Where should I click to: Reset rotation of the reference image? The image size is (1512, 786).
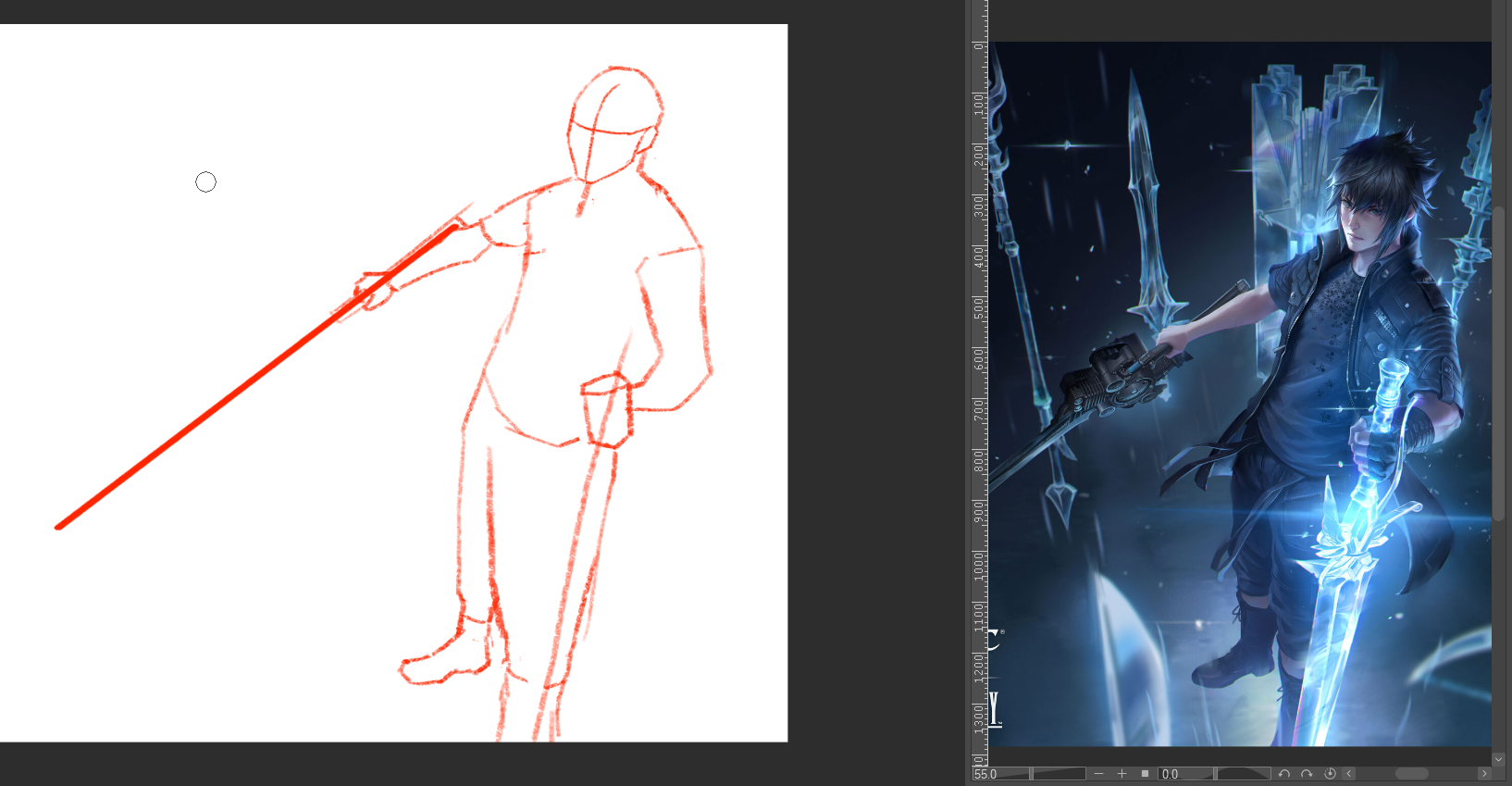pyautogui.click(x=1330, y=774)
